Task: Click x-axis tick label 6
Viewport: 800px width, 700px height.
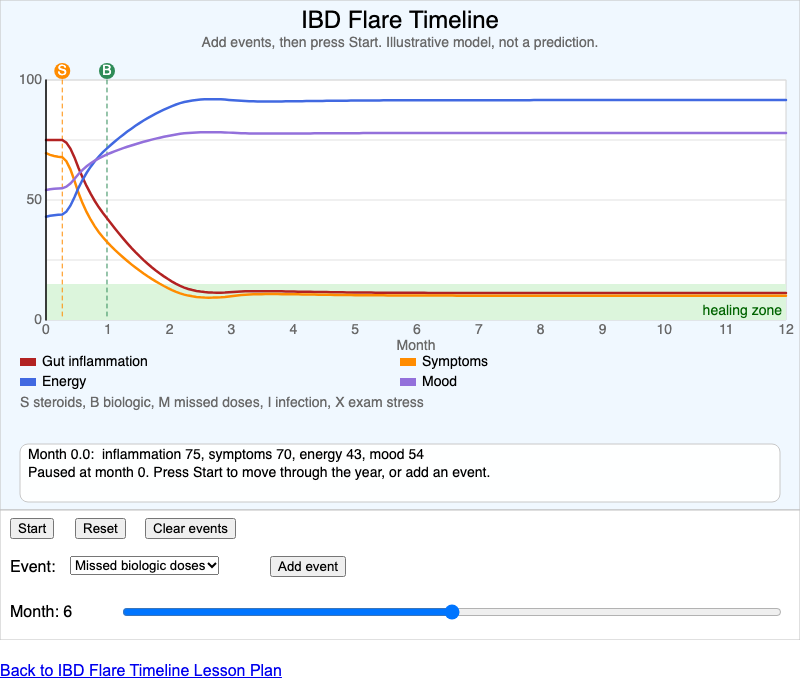Action: coord(417,330)
